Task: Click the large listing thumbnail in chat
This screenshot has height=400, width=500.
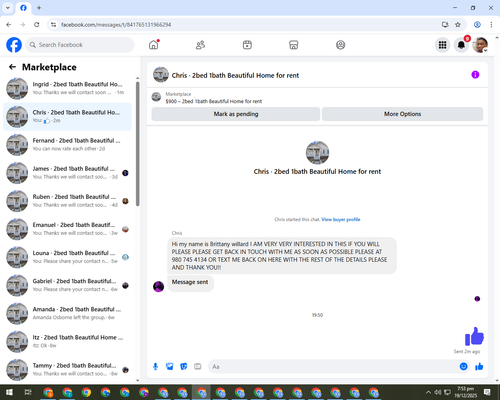Action: pyautogui.click(x=317, y=153)
